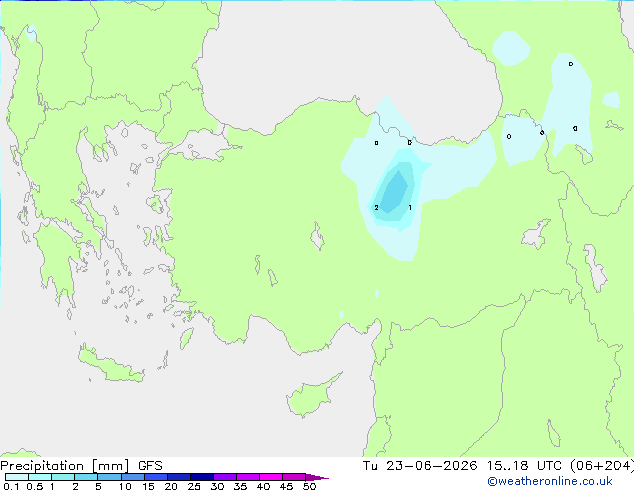The width and height of the screenshot is (634, 490).
Task: Click the "Tu" weekday label
Action: [370, 466]
